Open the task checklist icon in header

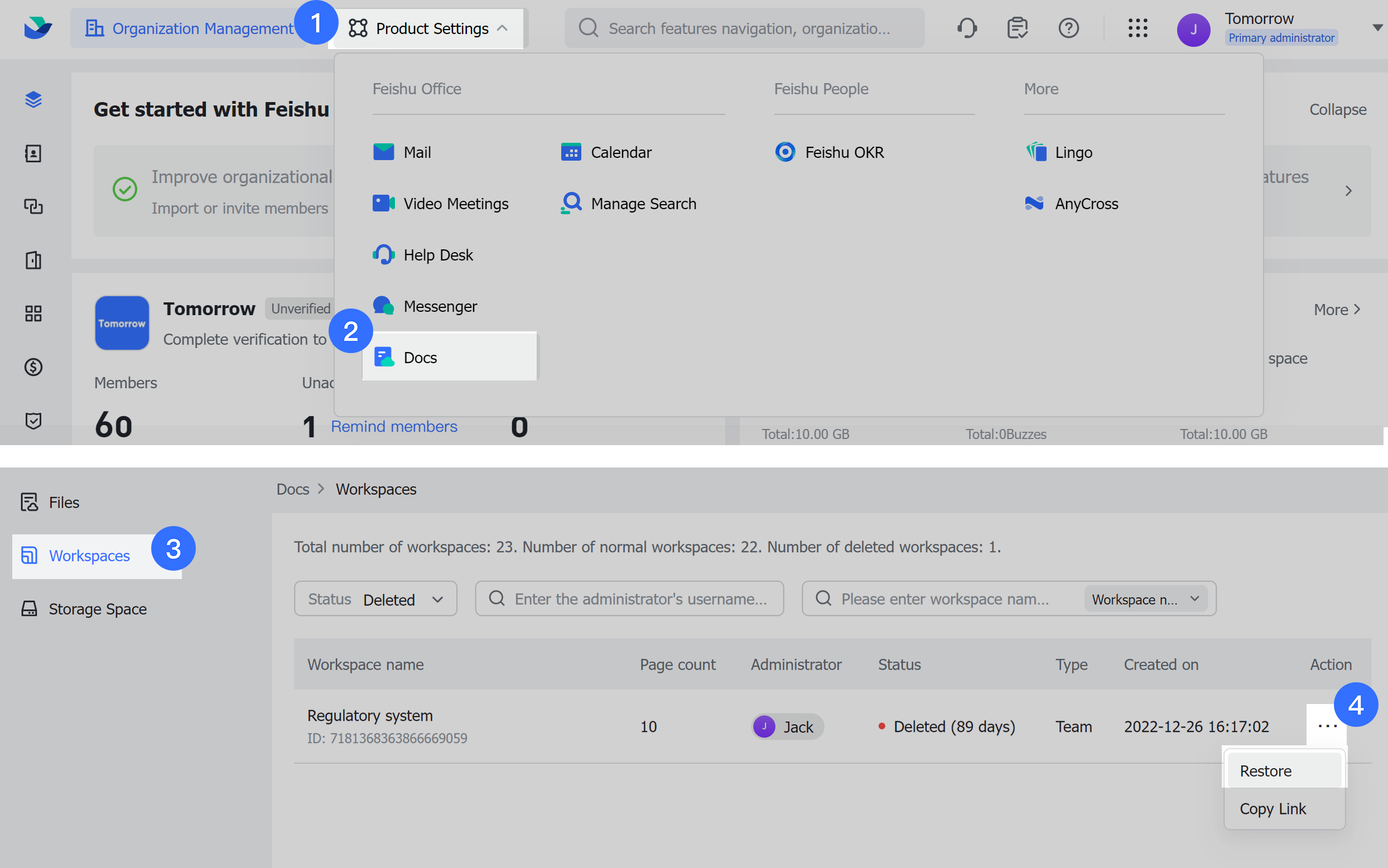[x=1017, y=27]
